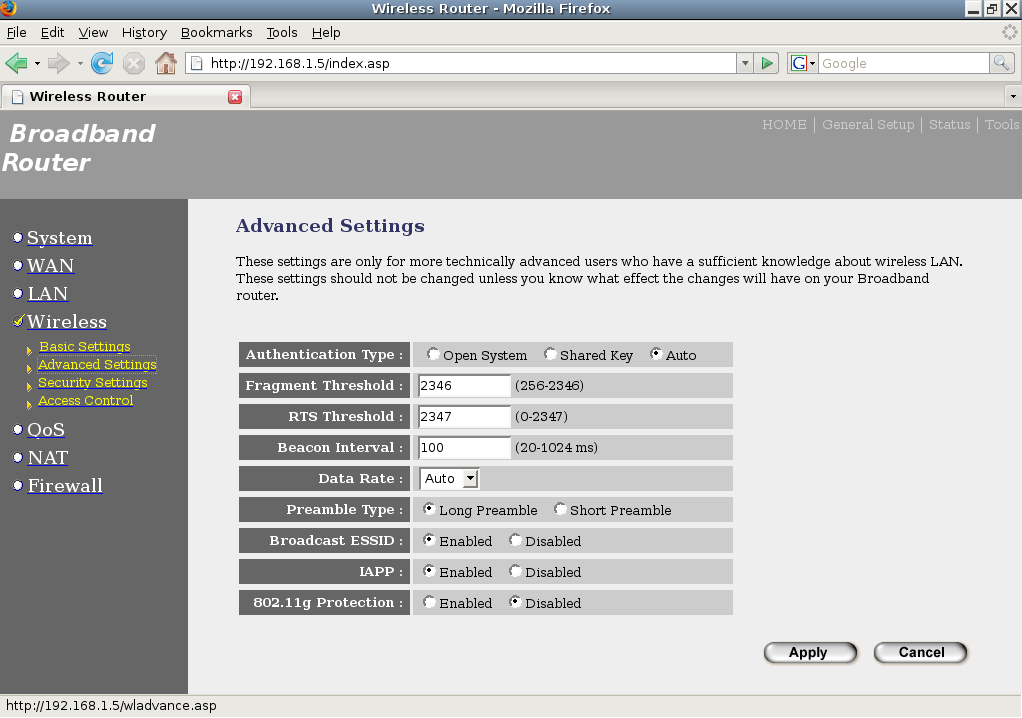
Task: Go to Firefox home page icon
Action: point(166,63)
